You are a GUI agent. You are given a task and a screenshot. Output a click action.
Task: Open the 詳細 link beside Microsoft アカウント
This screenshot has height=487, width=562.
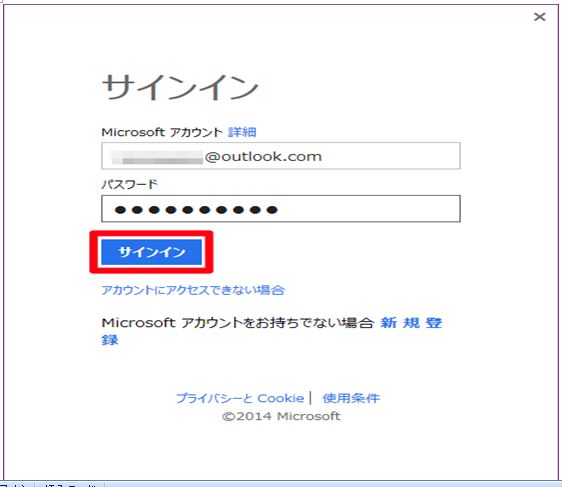click(242, 132)
